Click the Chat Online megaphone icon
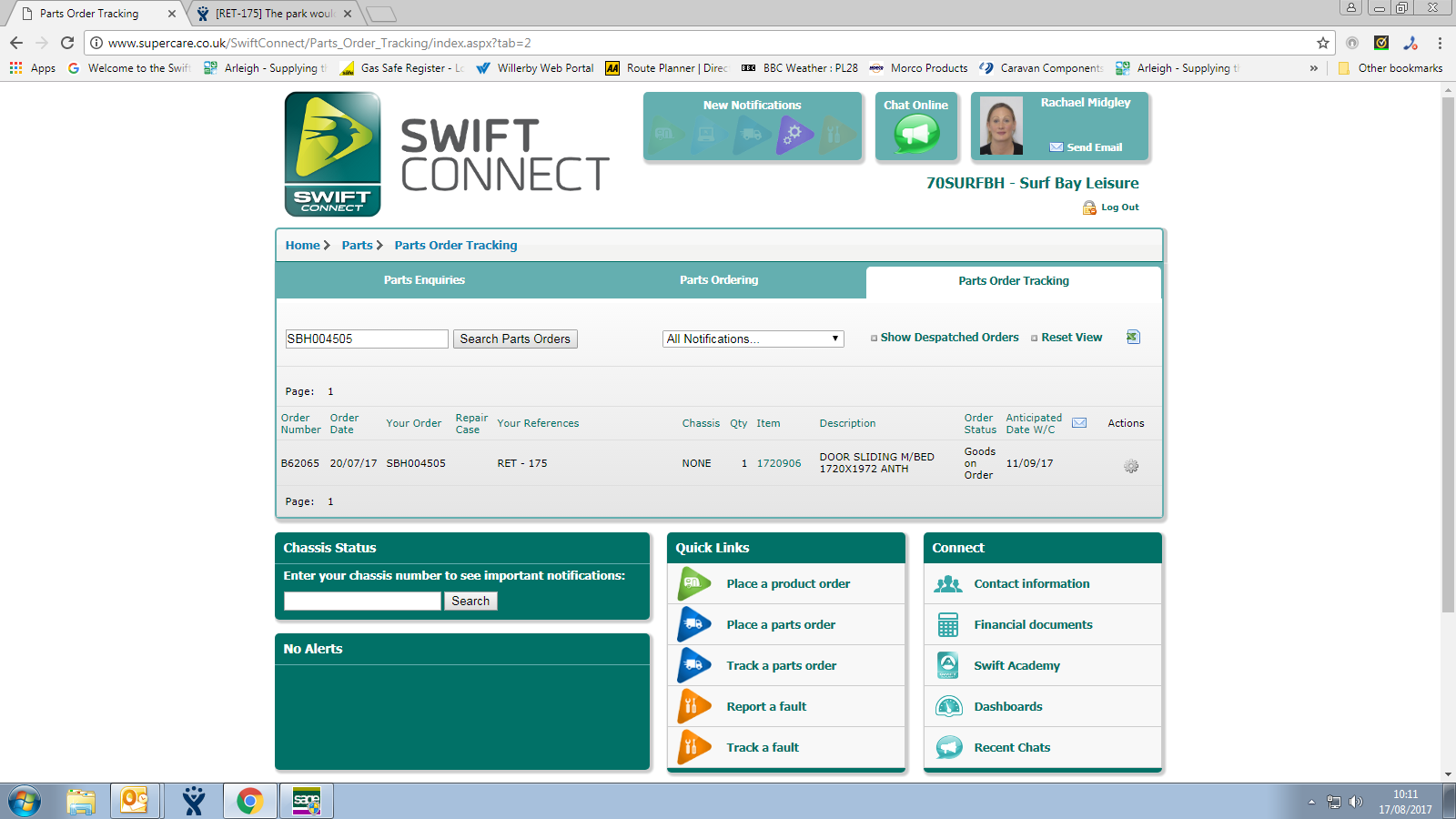The width and height of the screenshot is (1456, 819). tap(915, 135)
